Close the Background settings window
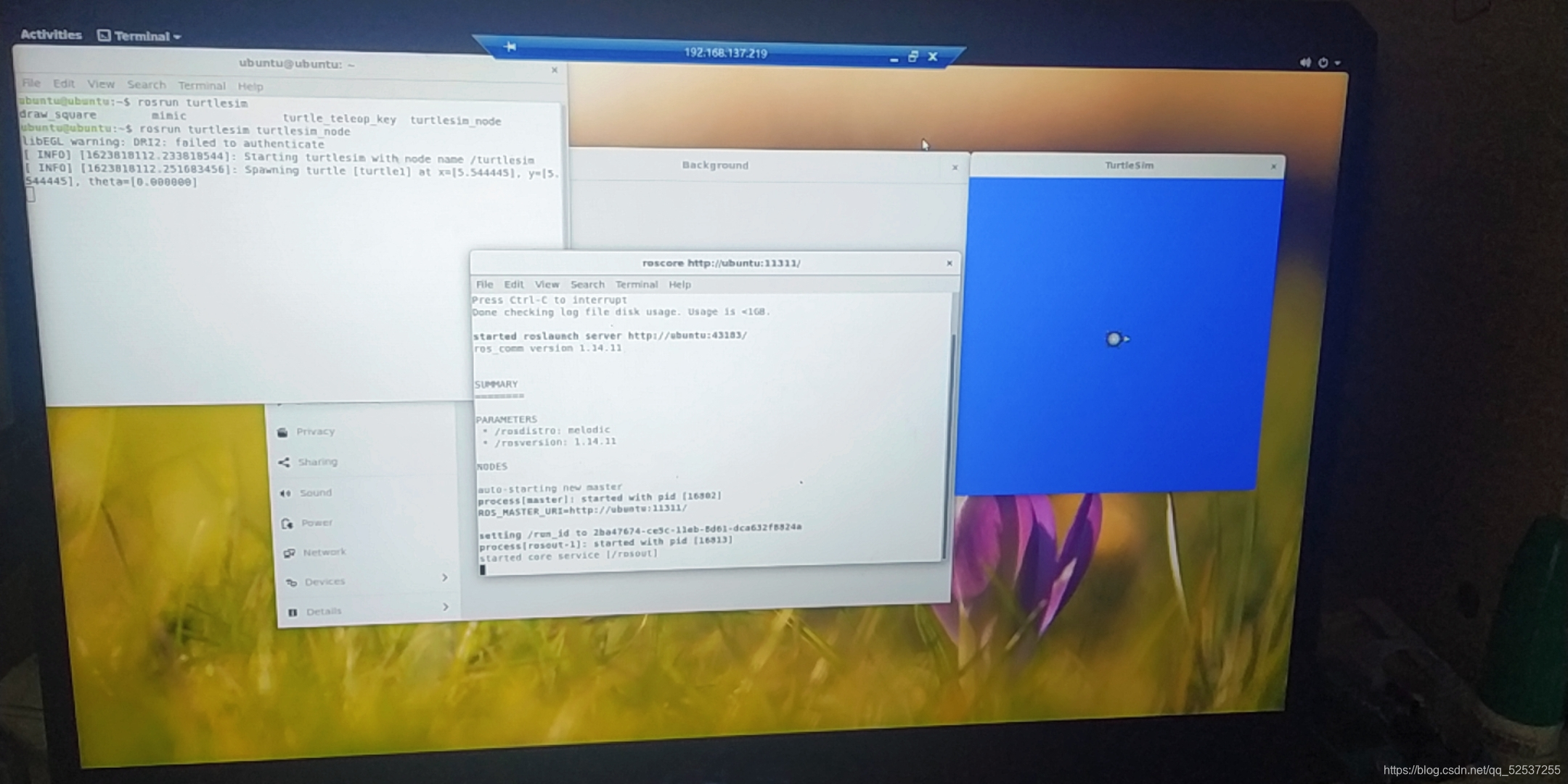Viewport: 1568px width, 784px height. [955, 168]
